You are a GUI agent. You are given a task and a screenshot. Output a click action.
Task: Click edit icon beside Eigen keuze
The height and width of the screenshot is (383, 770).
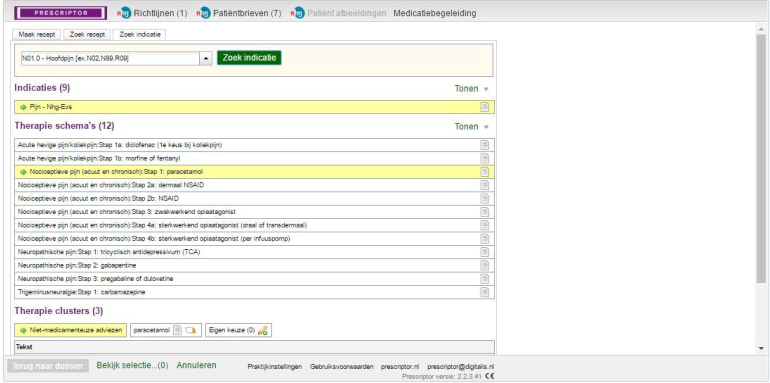(x=263, y=330)
